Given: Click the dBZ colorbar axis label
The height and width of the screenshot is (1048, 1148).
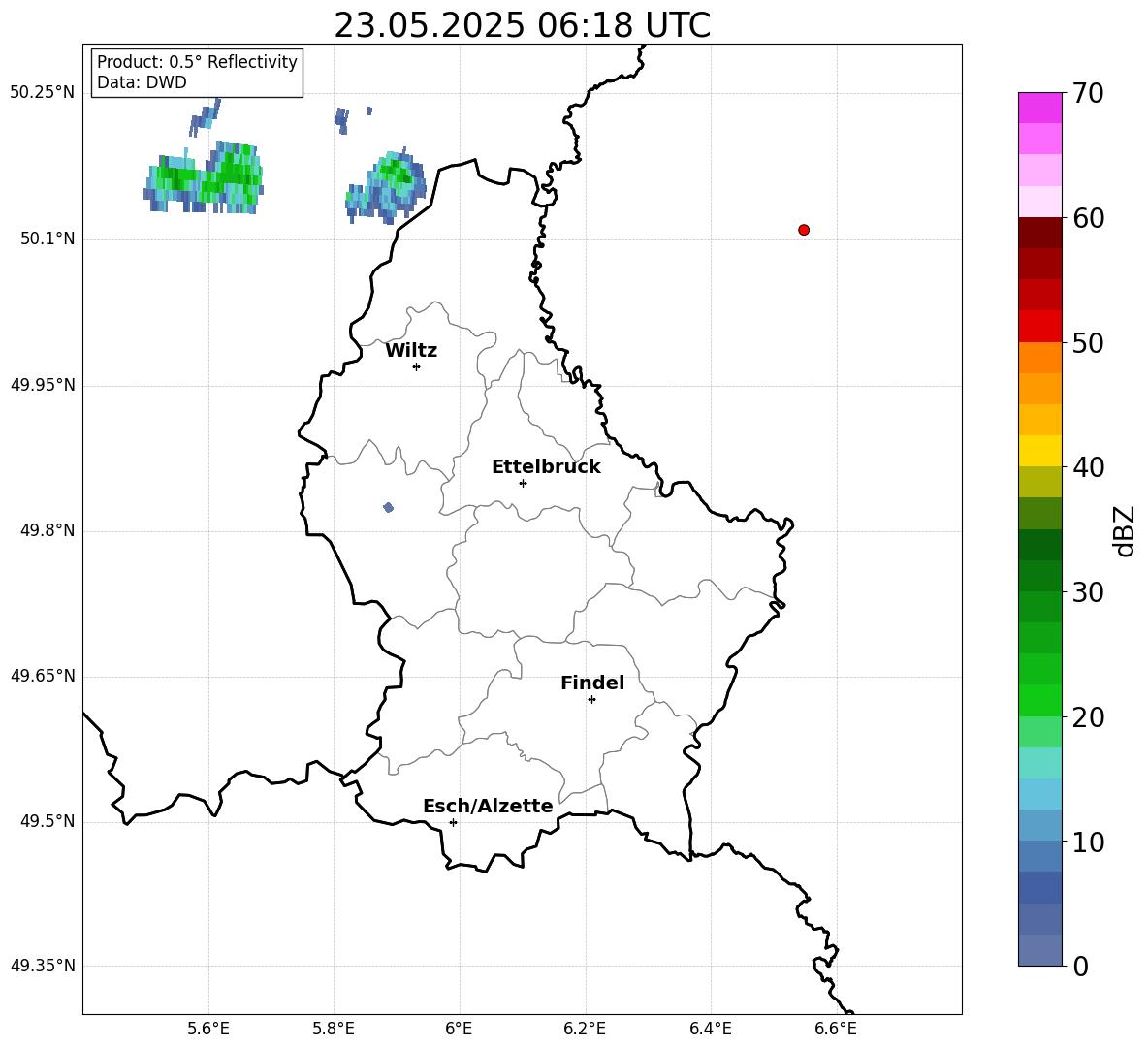Looking at the screenshot, I should pyautogui.click(x=1123, y=530).
